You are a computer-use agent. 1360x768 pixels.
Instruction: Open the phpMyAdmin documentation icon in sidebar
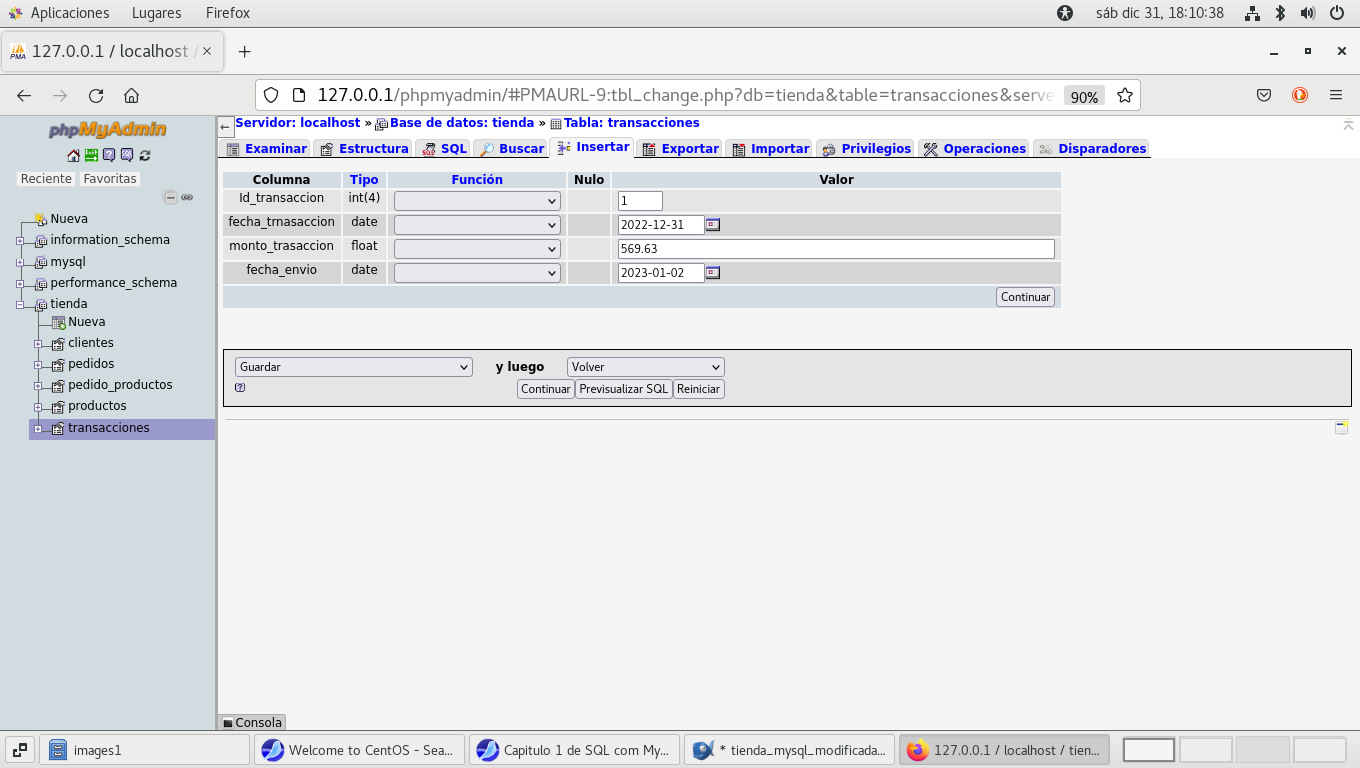(x=109, y=155)
